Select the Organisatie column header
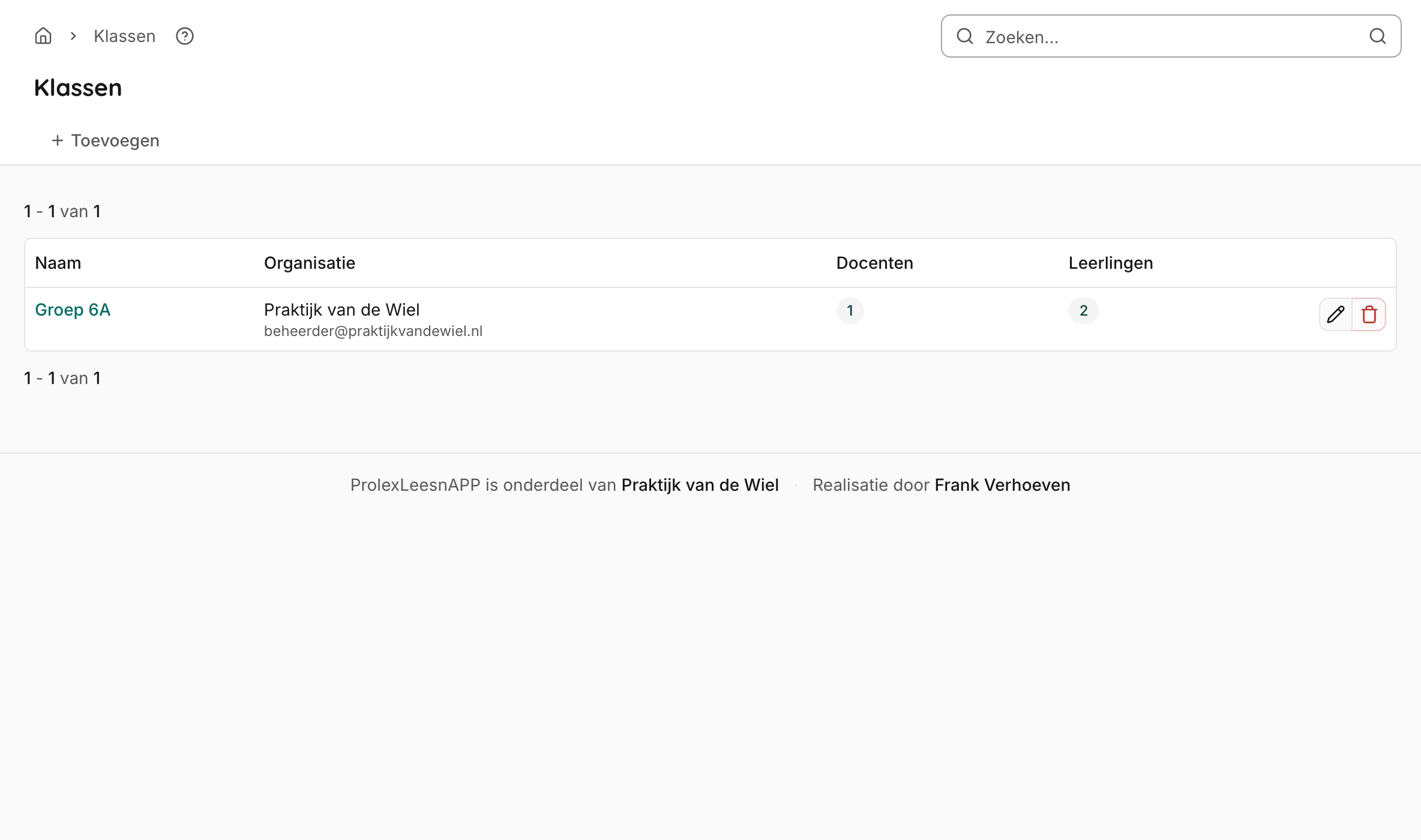 pyautogui.click(x=310, y=263)
